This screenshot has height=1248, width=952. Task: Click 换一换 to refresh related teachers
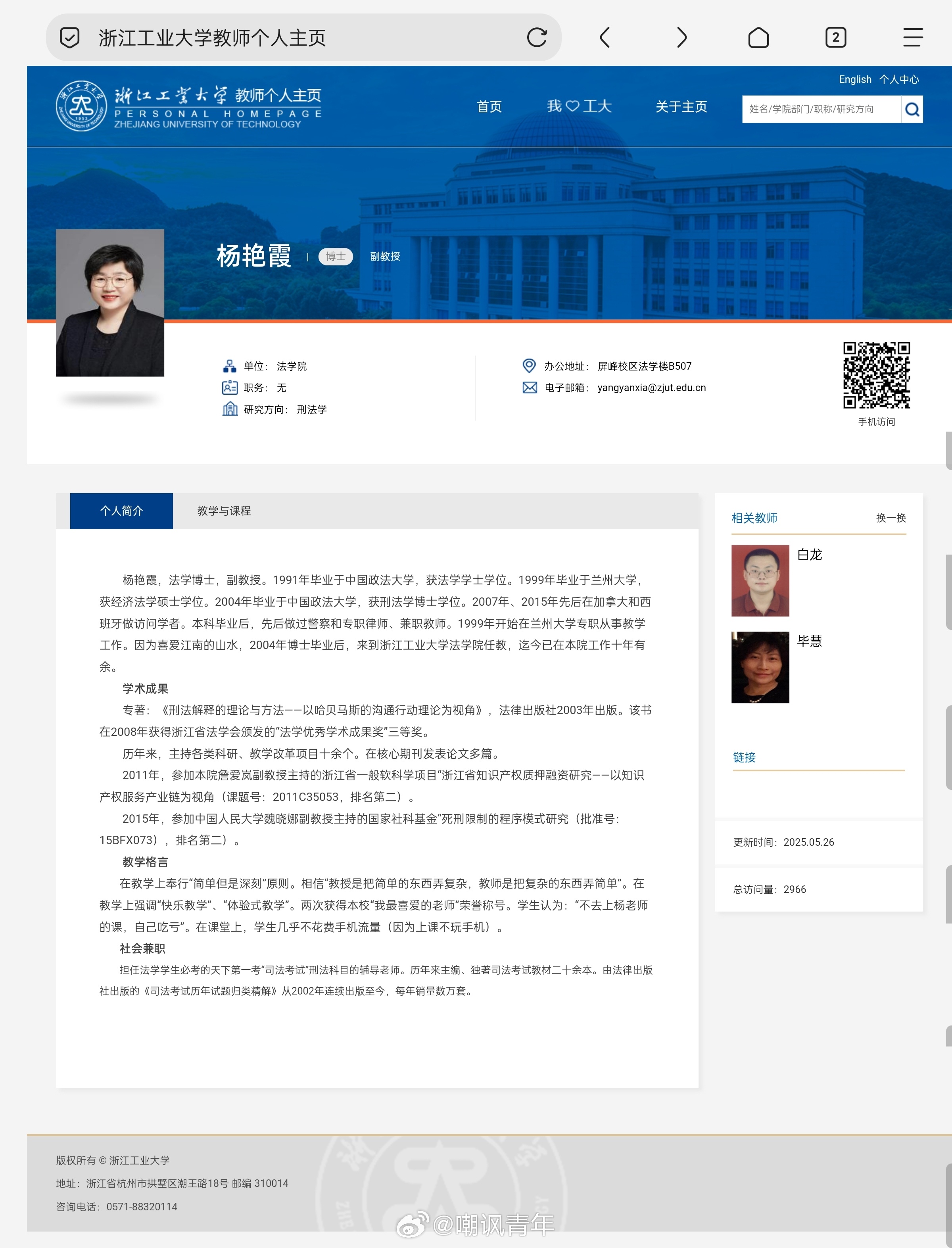coord(891,517)
